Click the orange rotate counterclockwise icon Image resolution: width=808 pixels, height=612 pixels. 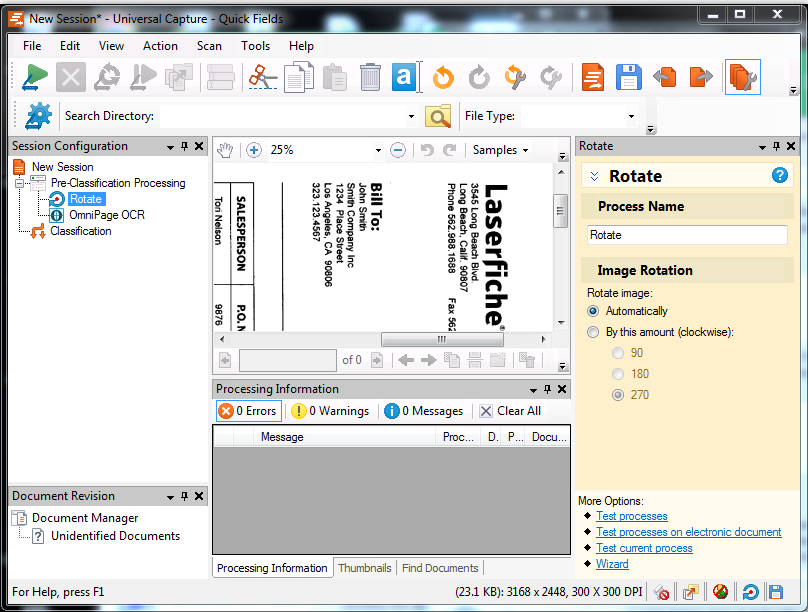point(443,77)
